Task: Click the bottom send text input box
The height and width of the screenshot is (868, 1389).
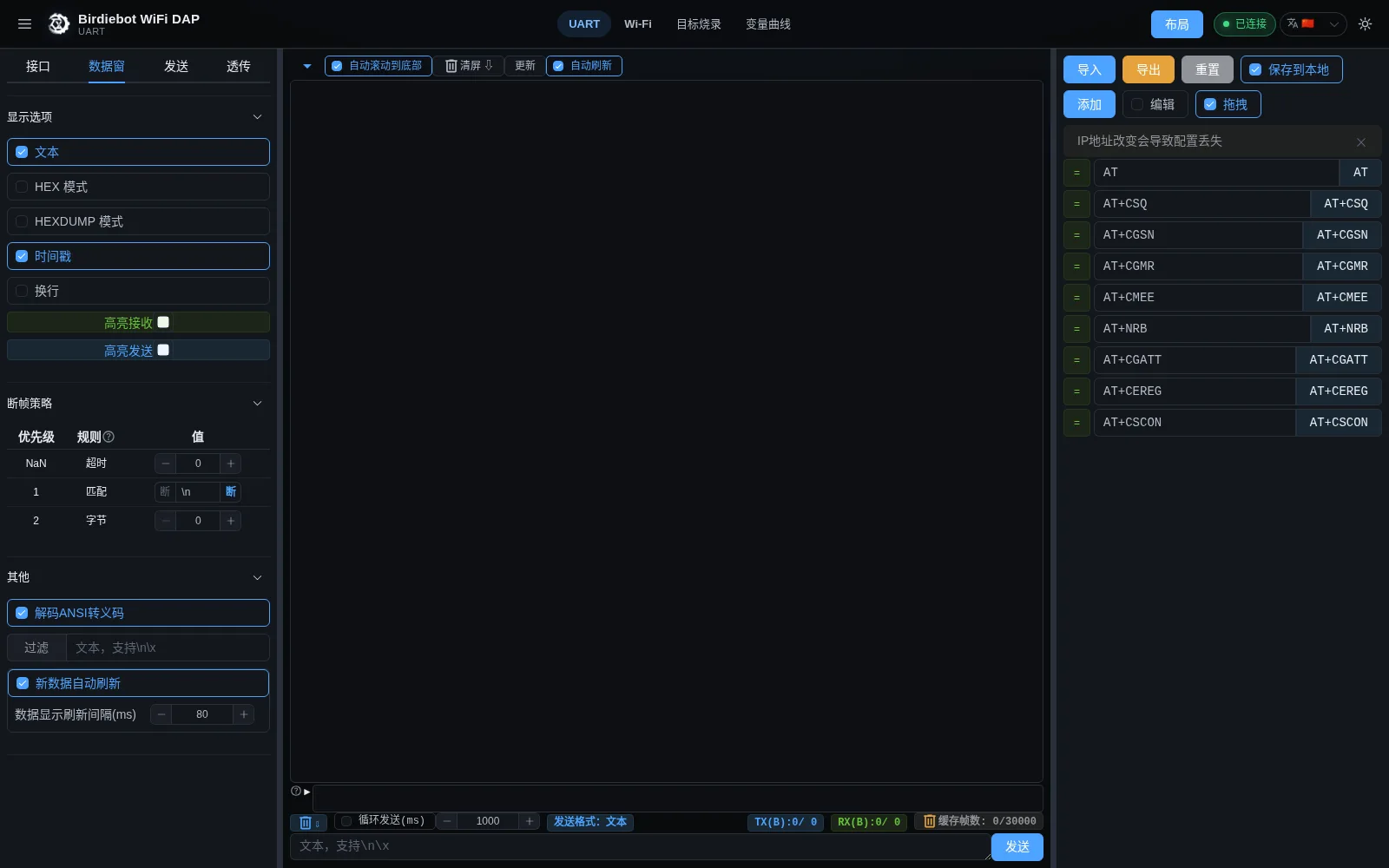Action: (641, 846)
